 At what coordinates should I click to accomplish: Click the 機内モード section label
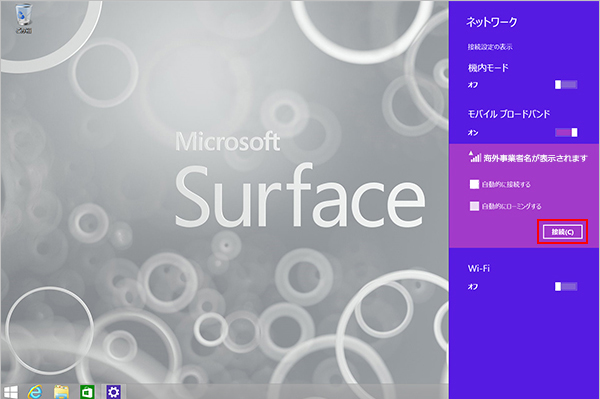click(x=488, y=68)
